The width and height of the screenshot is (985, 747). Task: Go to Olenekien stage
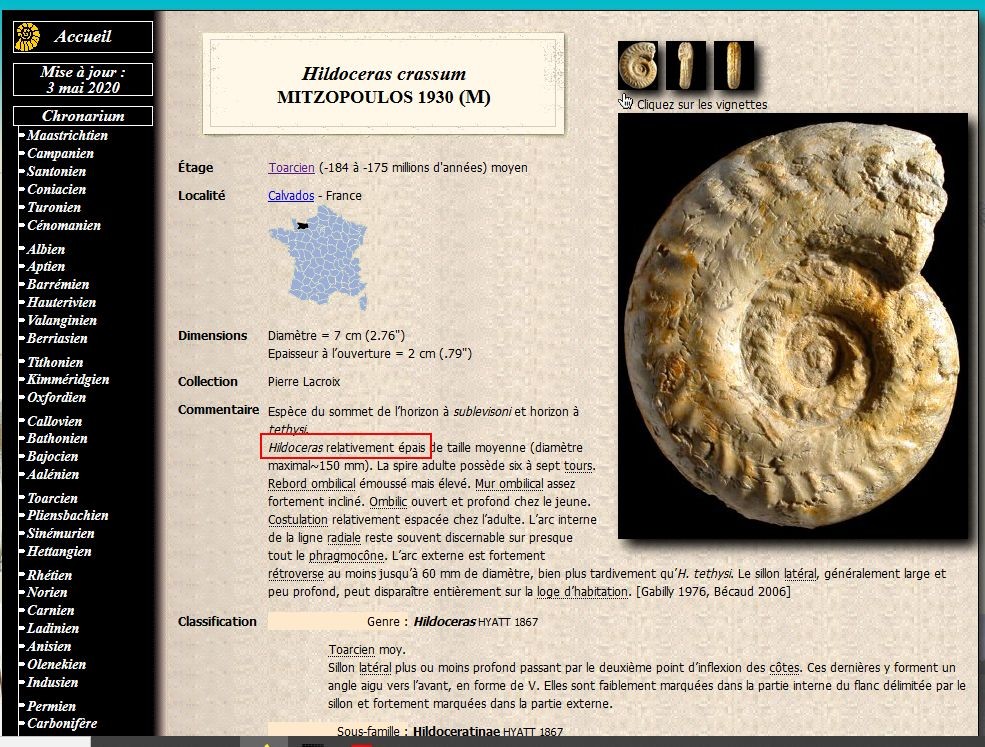(57, 664)
